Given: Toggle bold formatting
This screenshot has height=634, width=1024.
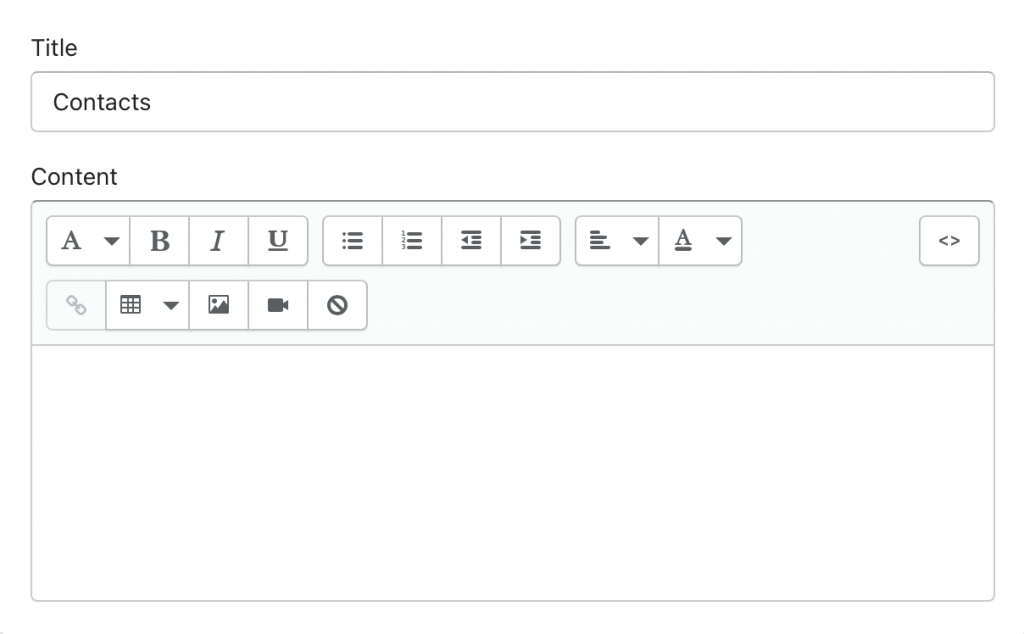Looking at the screenshot, I should (158, 240).
